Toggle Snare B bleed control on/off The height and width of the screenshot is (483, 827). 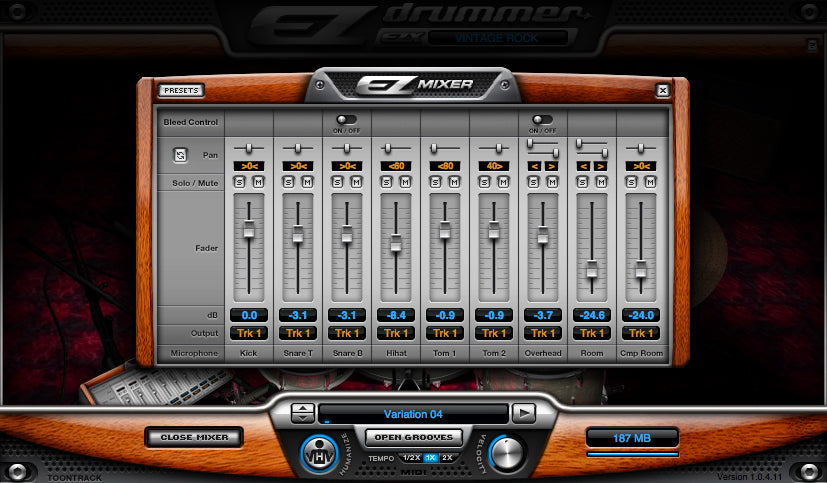tap(346, 120)
